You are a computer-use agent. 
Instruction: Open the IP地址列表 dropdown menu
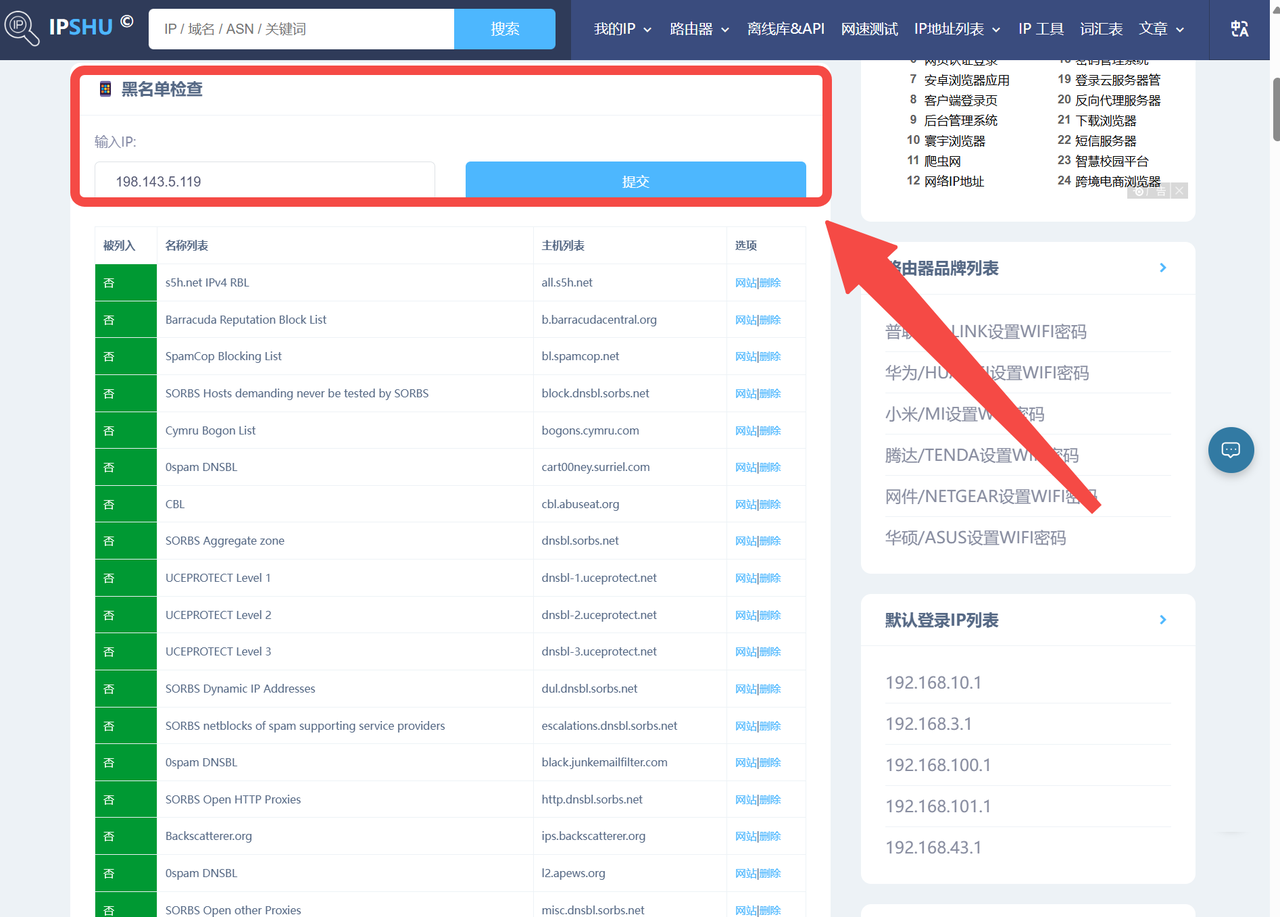957,29
